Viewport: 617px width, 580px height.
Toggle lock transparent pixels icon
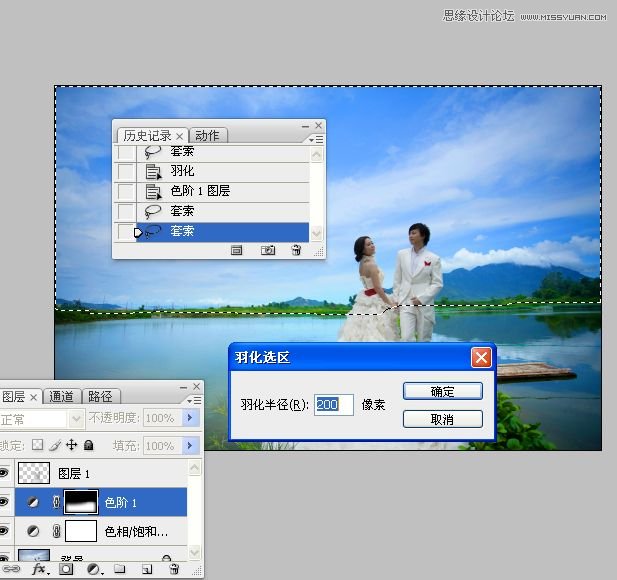point(37,445)
